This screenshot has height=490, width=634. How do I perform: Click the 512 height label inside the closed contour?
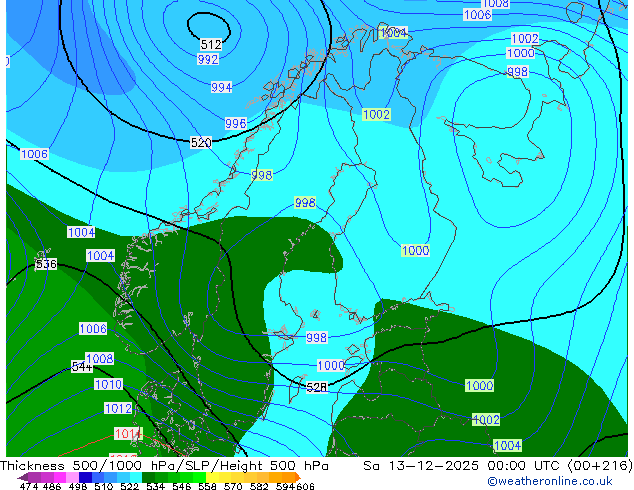[x=211, y=44]
